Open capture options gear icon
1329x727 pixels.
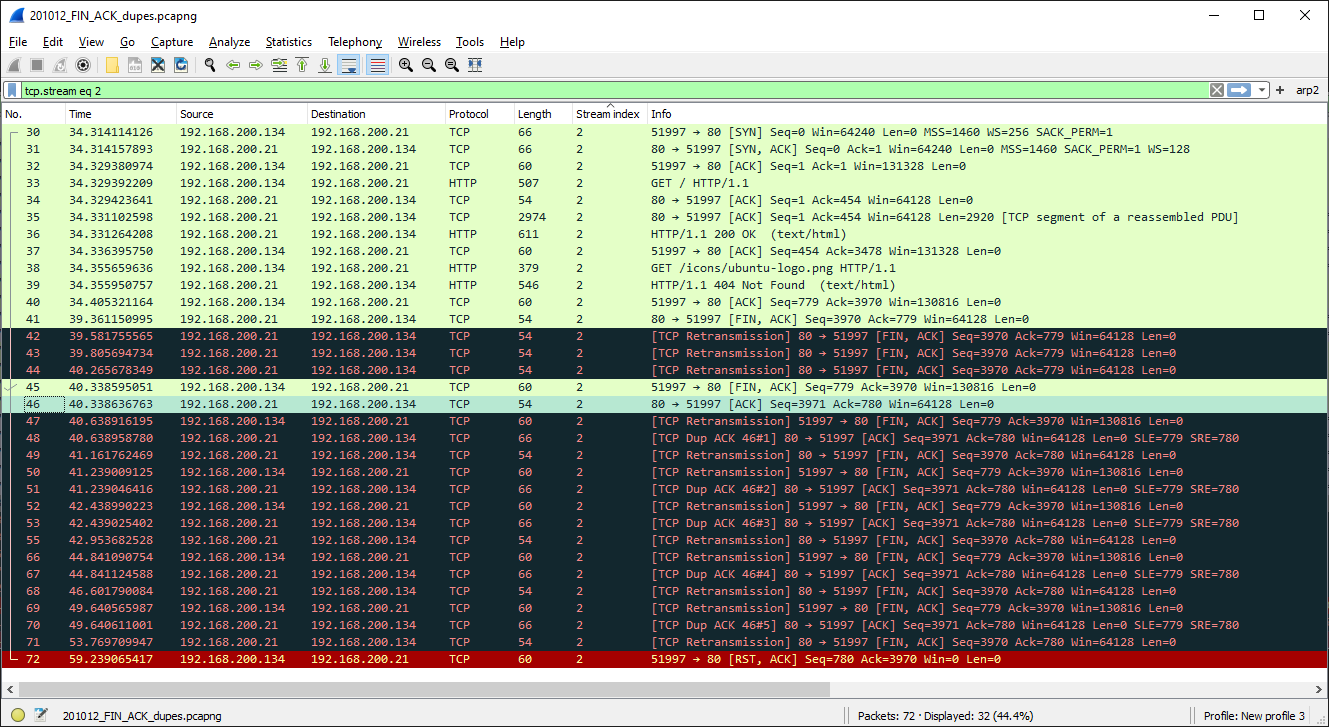click(x=83, y=65)
